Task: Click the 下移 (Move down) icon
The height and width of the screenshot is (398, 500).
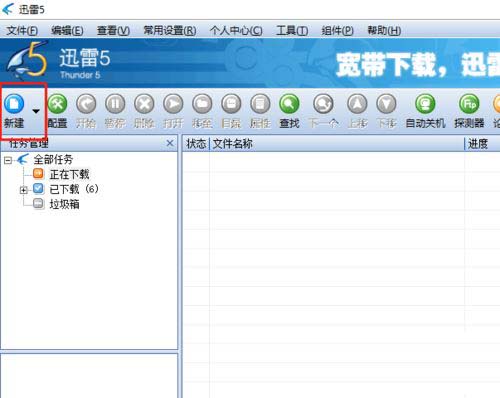Action: coord(386,104)
